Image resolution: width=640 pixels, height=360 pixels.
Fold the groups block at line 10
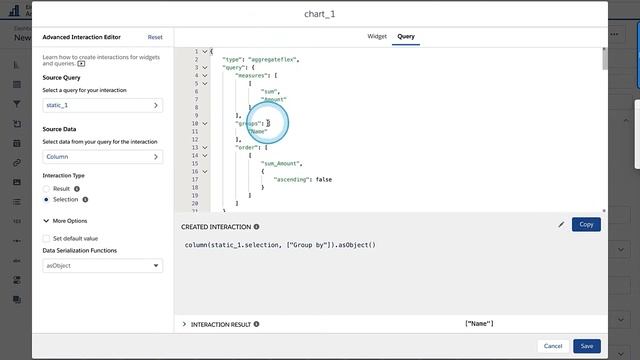point(205,124)
